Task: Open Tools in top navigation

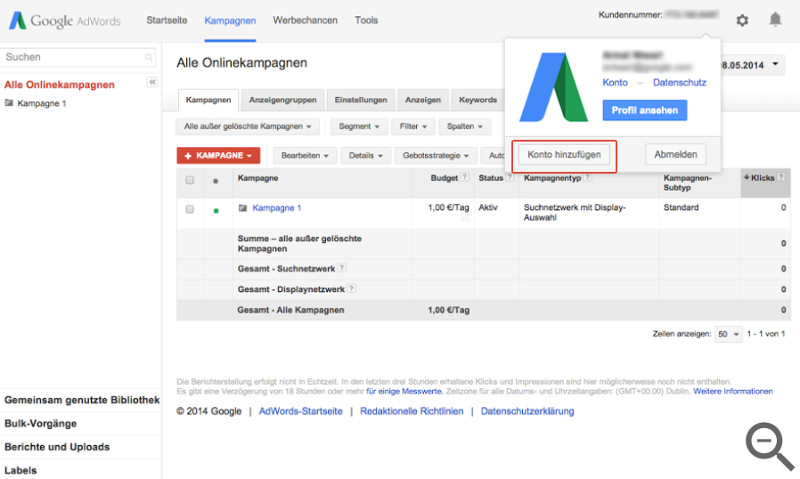Action: [366, 20]
